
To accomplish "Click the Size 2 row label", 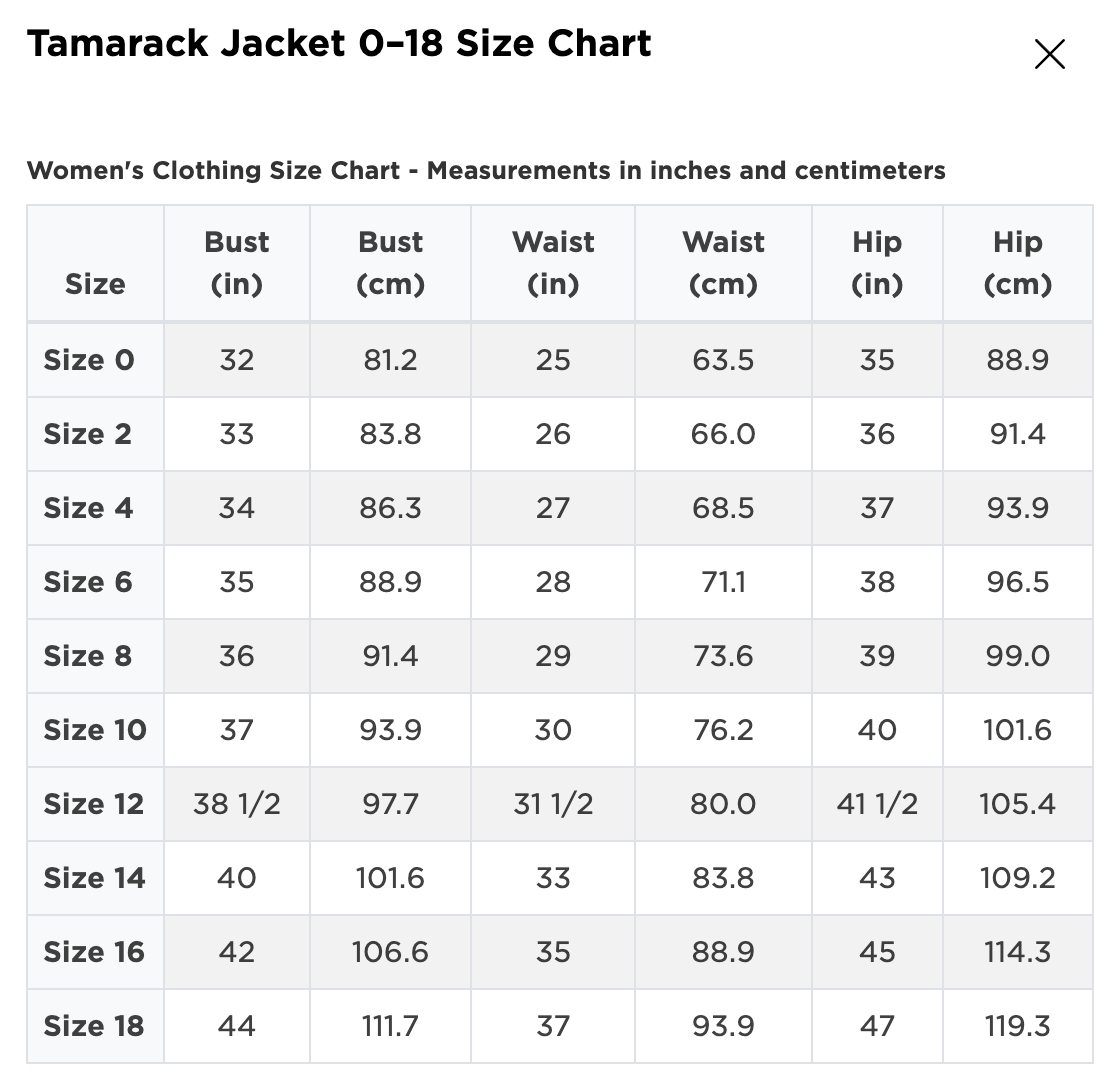I will 88,434.
